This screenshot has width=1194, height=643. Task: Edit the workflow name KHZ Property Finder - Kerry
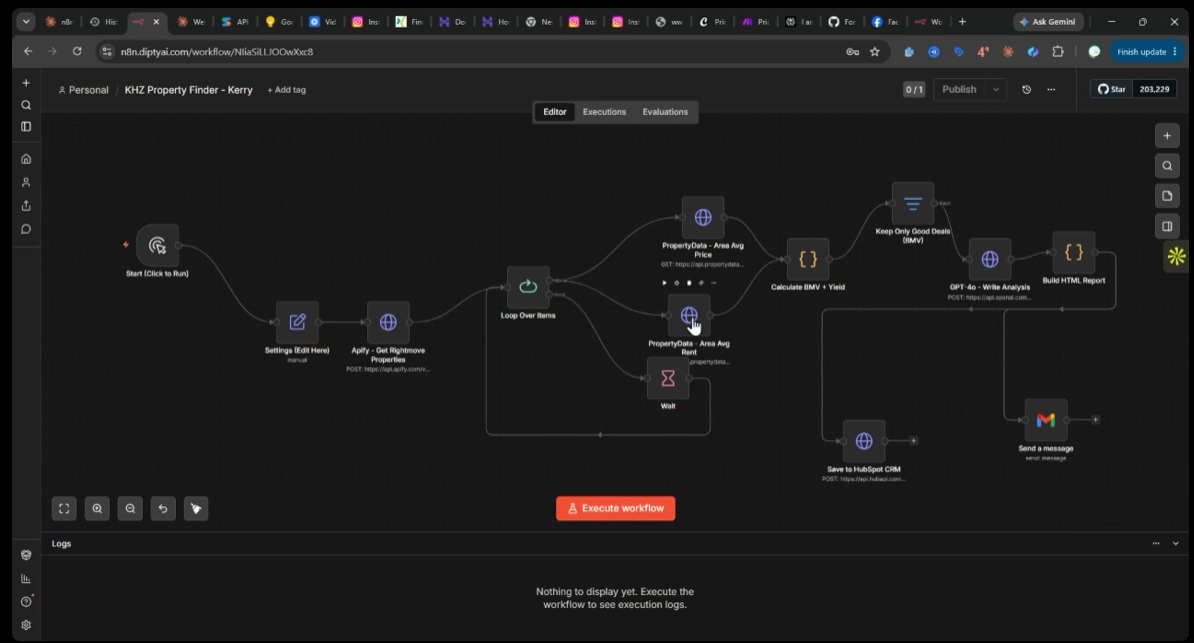point(188,90)
